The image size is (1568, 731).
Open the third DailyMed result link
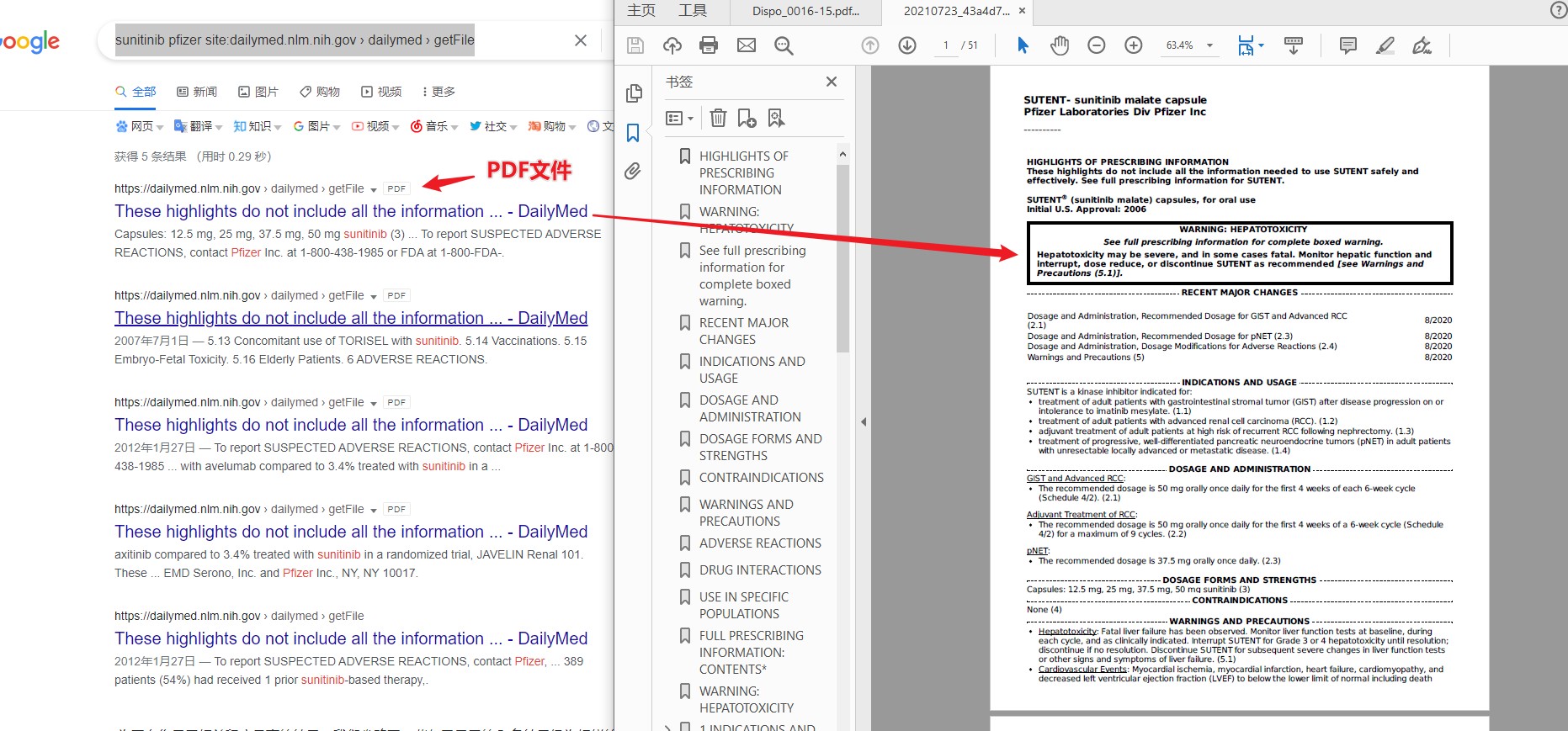(351, 425)
